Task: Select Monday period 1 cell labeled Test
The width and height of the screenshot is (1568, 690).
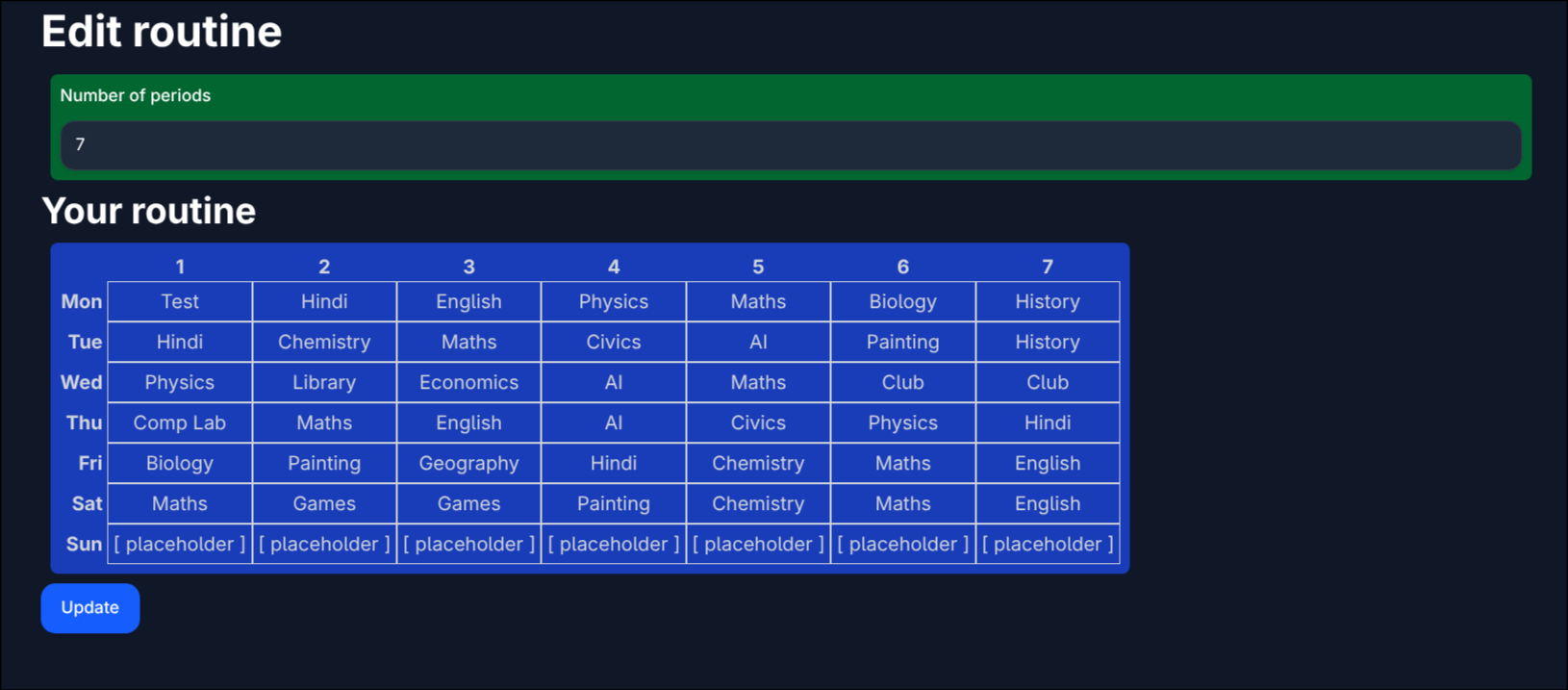Action: (180, 301)
